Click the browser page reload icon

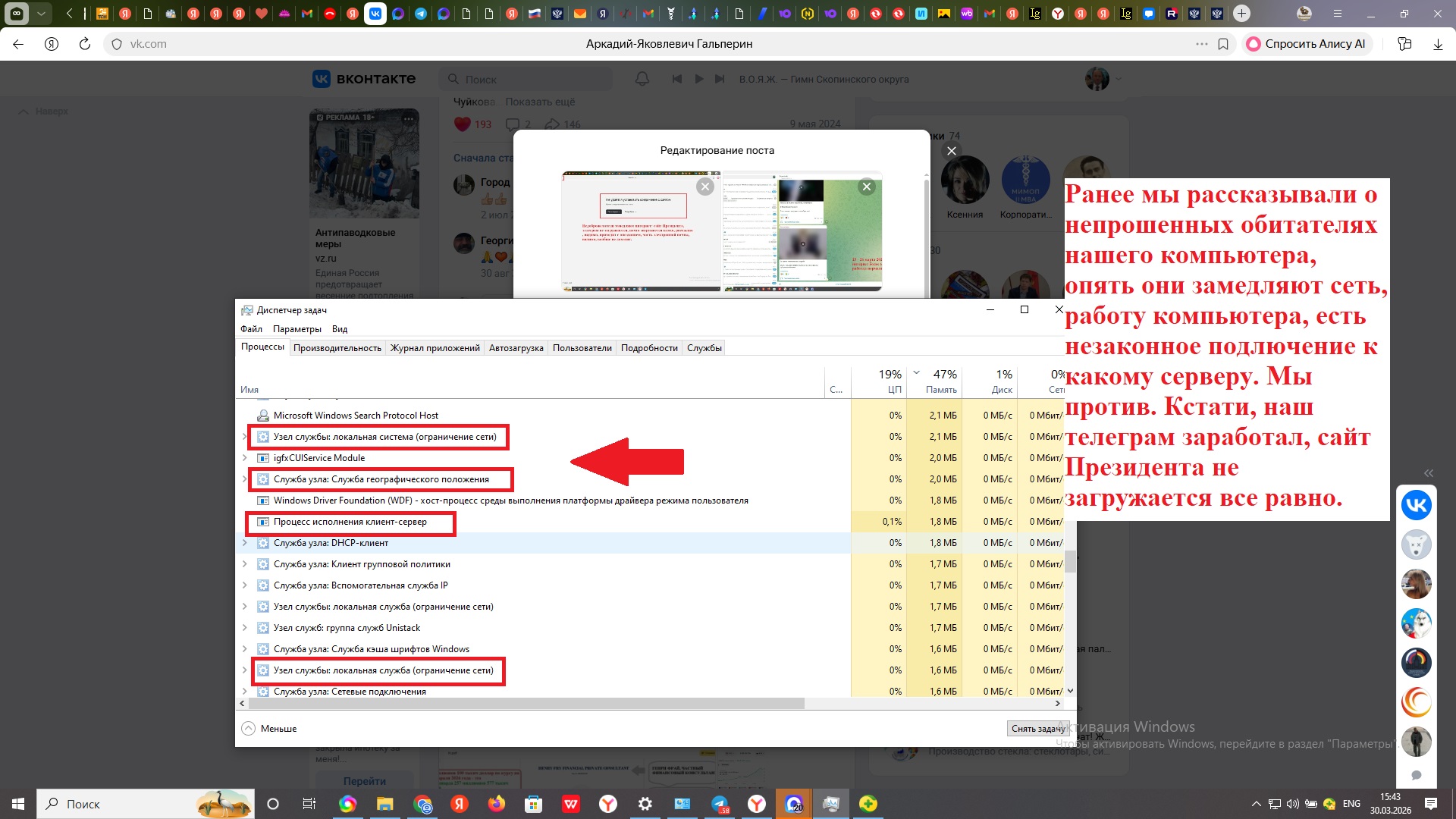pos(85,44)
